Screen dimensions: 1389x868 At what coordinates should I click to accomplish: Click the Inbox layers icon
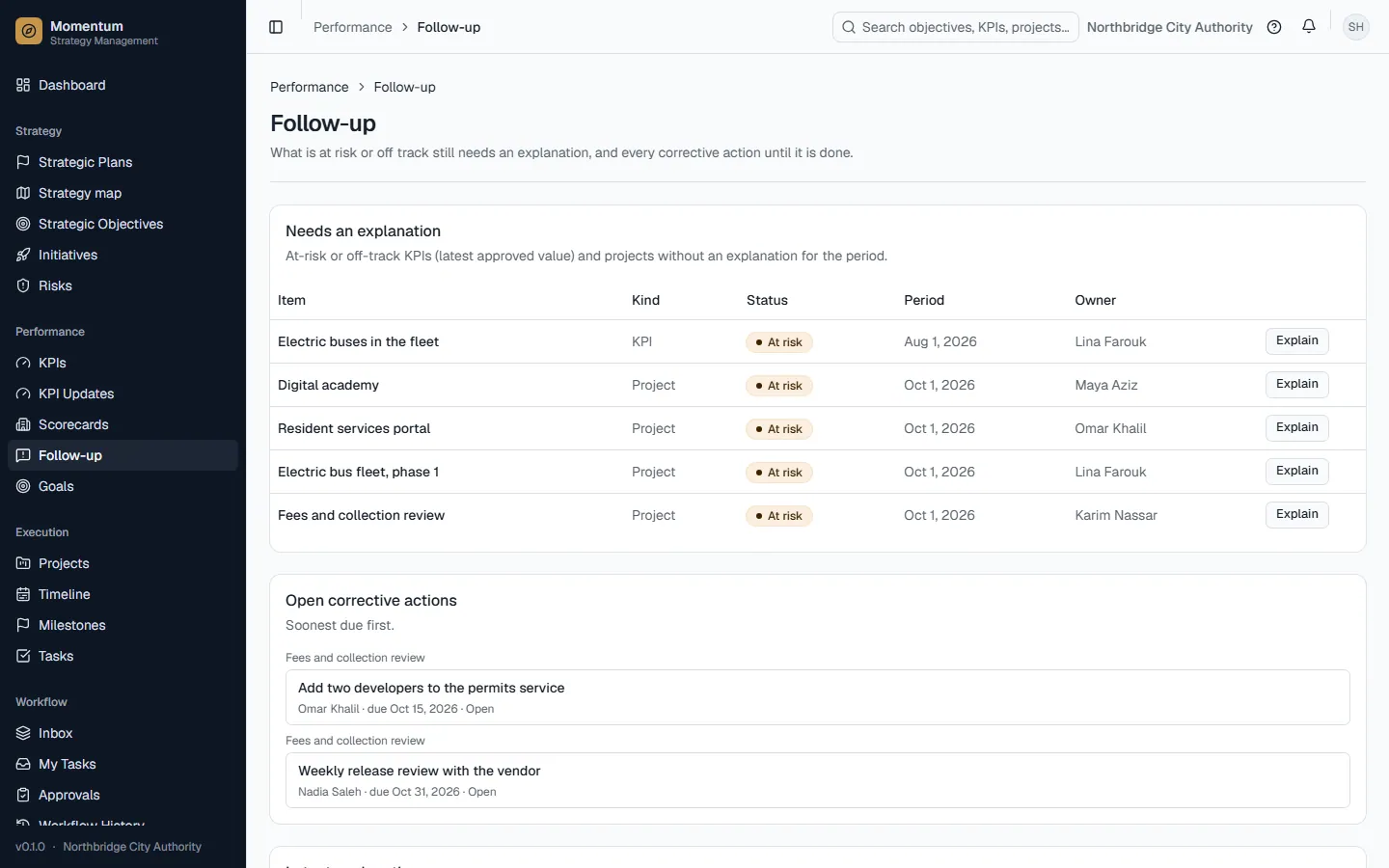(23, 733)
